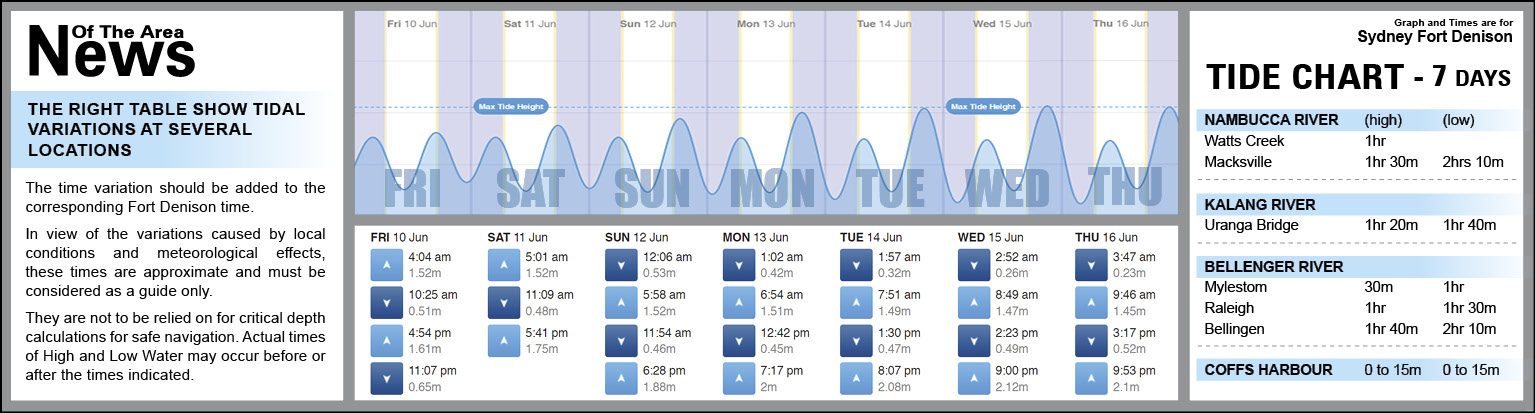This screenshot has width=1535, height=413.
Task: Select the Uranga Bridge row
Action: click(x=1251, y=225)
